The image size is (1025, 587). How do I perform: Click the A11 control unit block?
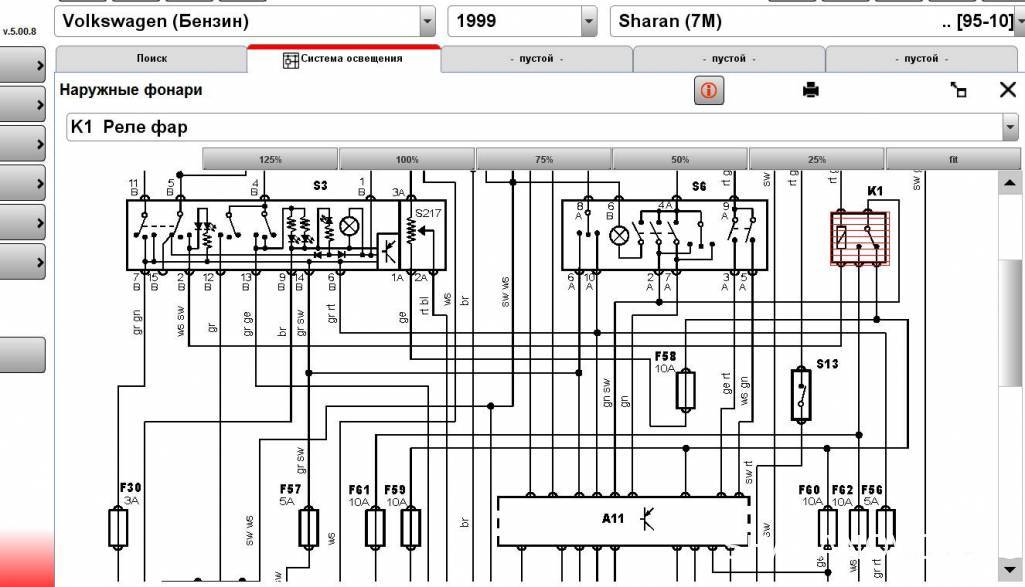[x=624, y=520]
